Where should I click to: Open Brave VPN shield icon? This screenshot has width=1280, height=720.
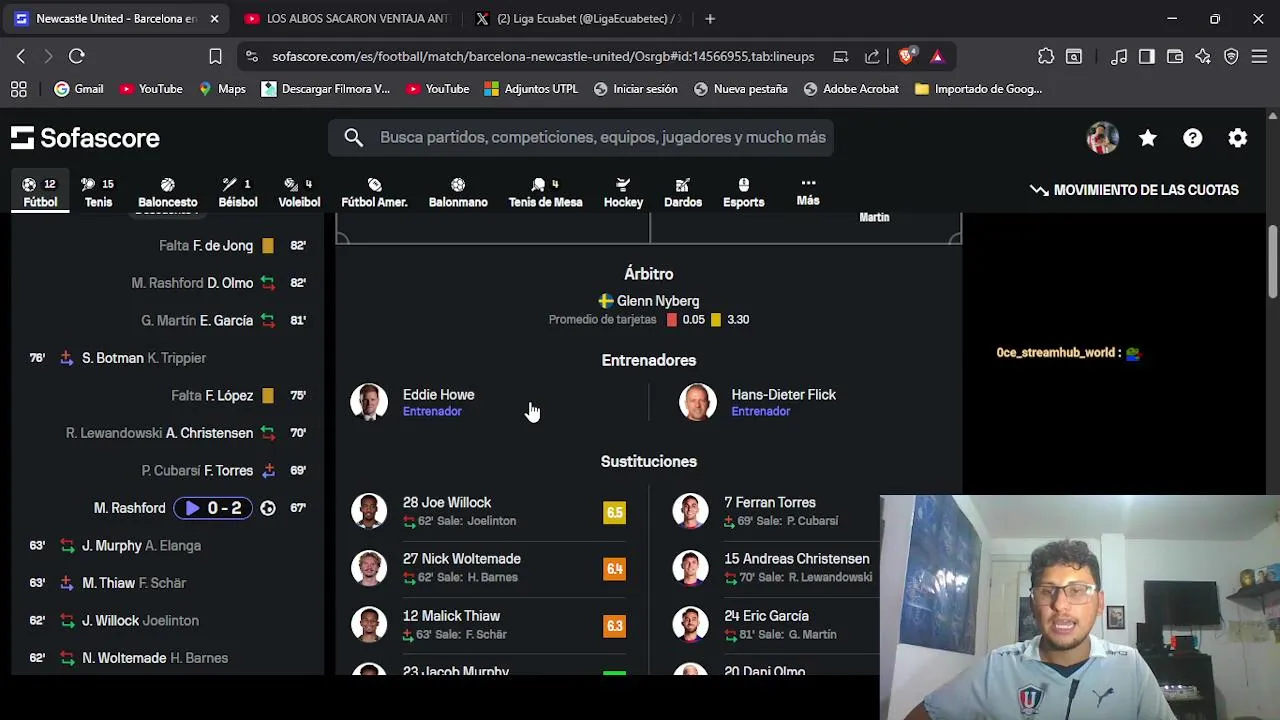pos(1231,56)
